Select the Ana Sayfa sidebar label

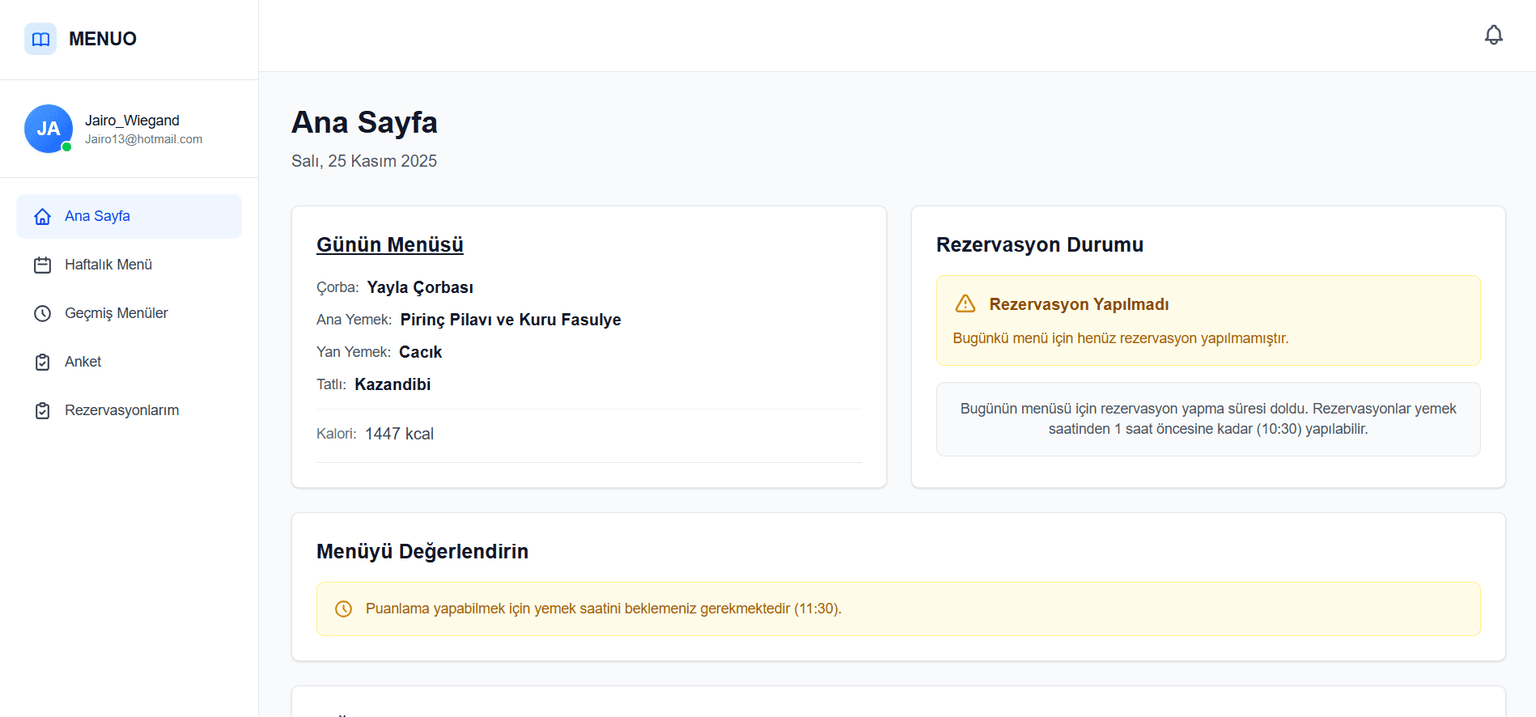coord(97,216)
